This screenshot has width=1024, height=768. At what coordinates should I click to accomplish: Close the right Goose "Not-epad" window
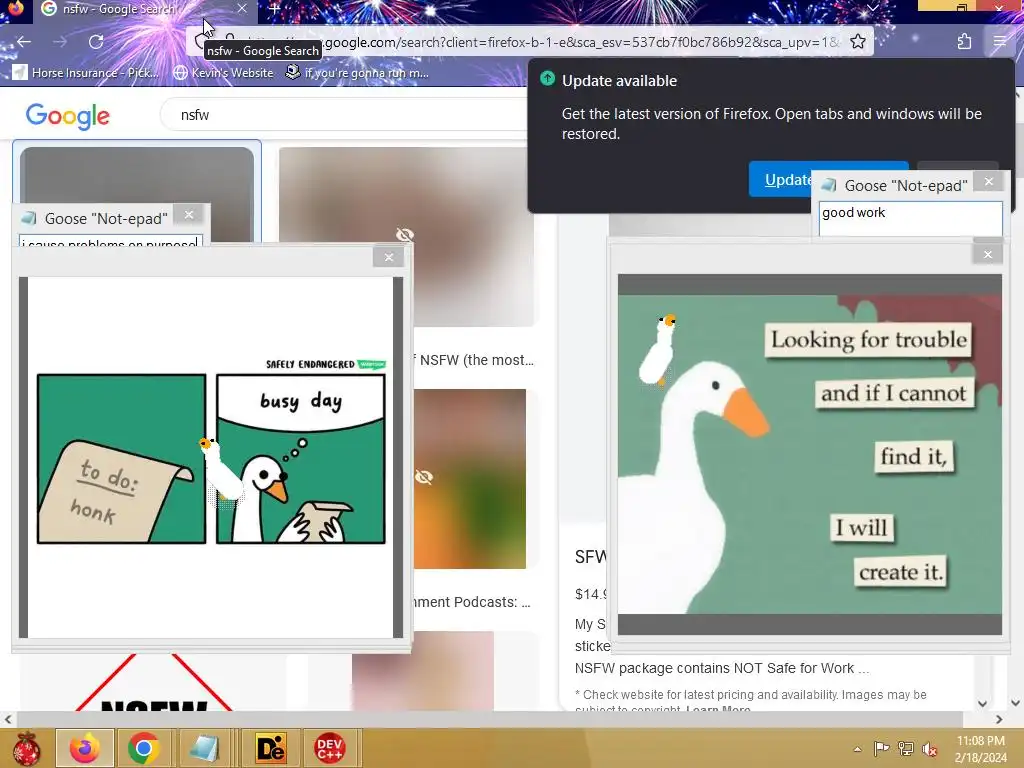pos(989,182)
